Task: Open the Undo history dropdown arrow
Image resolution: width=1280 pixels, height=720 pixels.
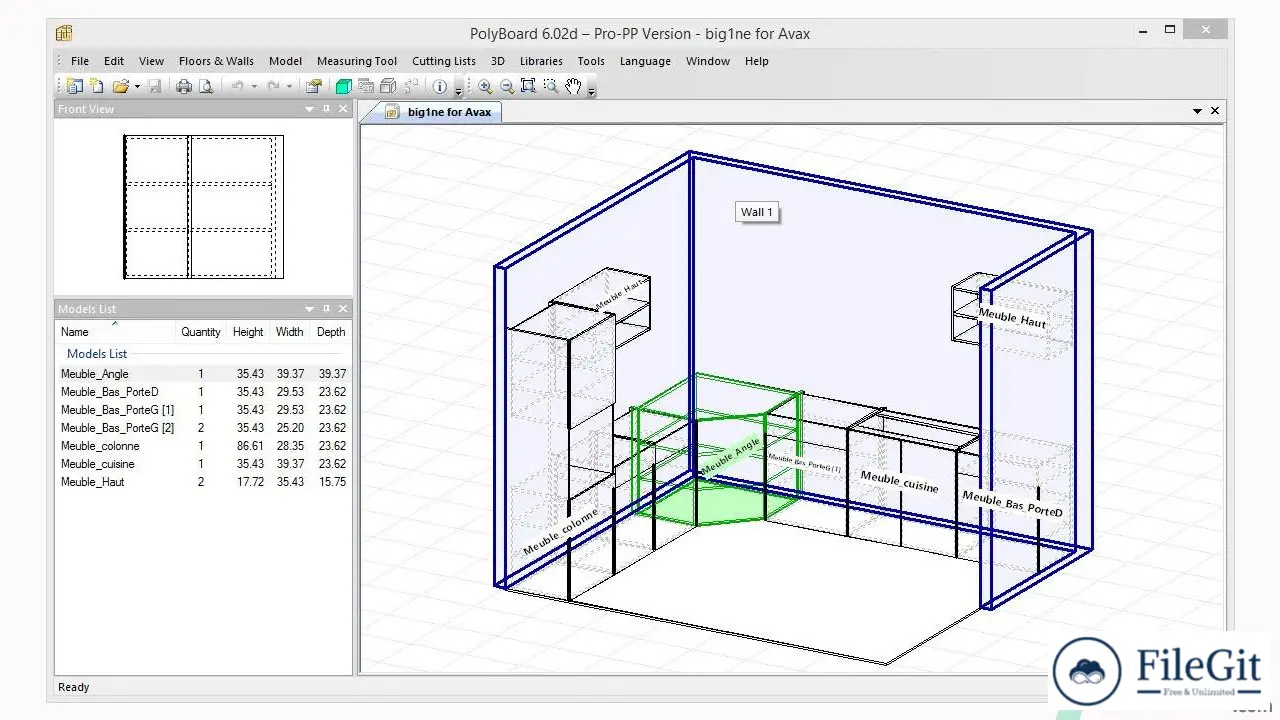Action: (x=254, y=87)
